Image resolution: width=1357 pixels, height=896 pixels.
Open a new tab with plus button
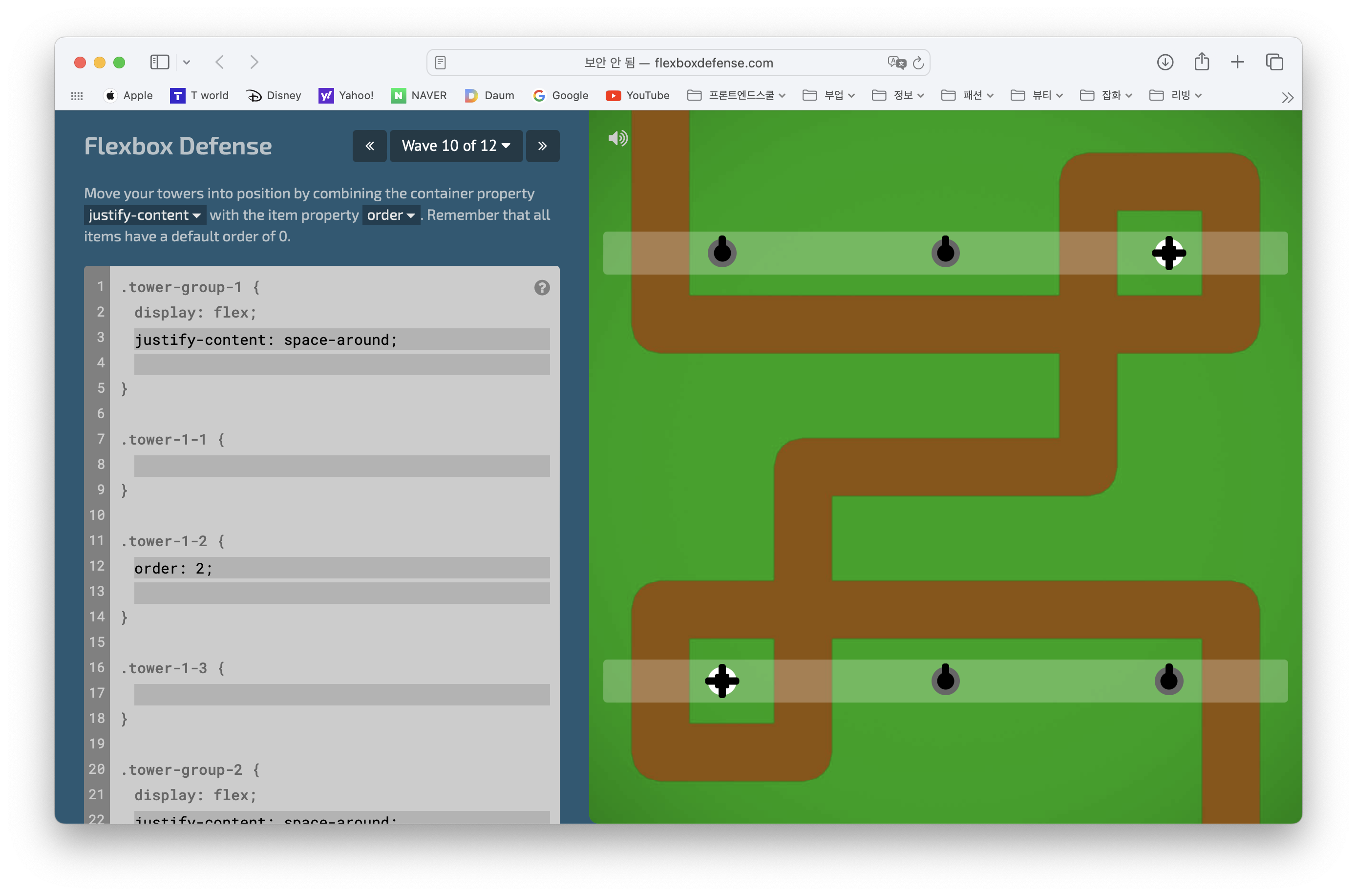coord(1237,62)
